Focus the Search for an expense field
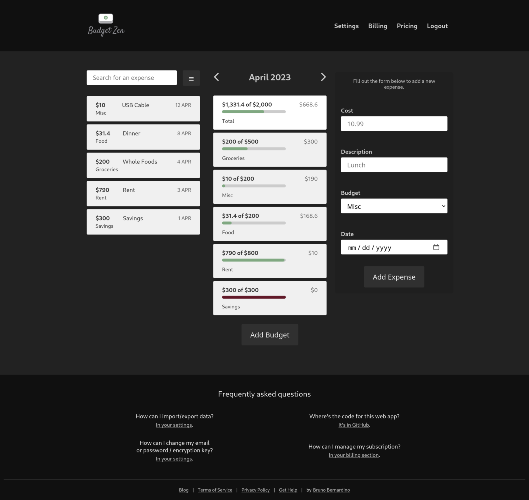Screen dimensions: 529x500 (x=132, y=78)
